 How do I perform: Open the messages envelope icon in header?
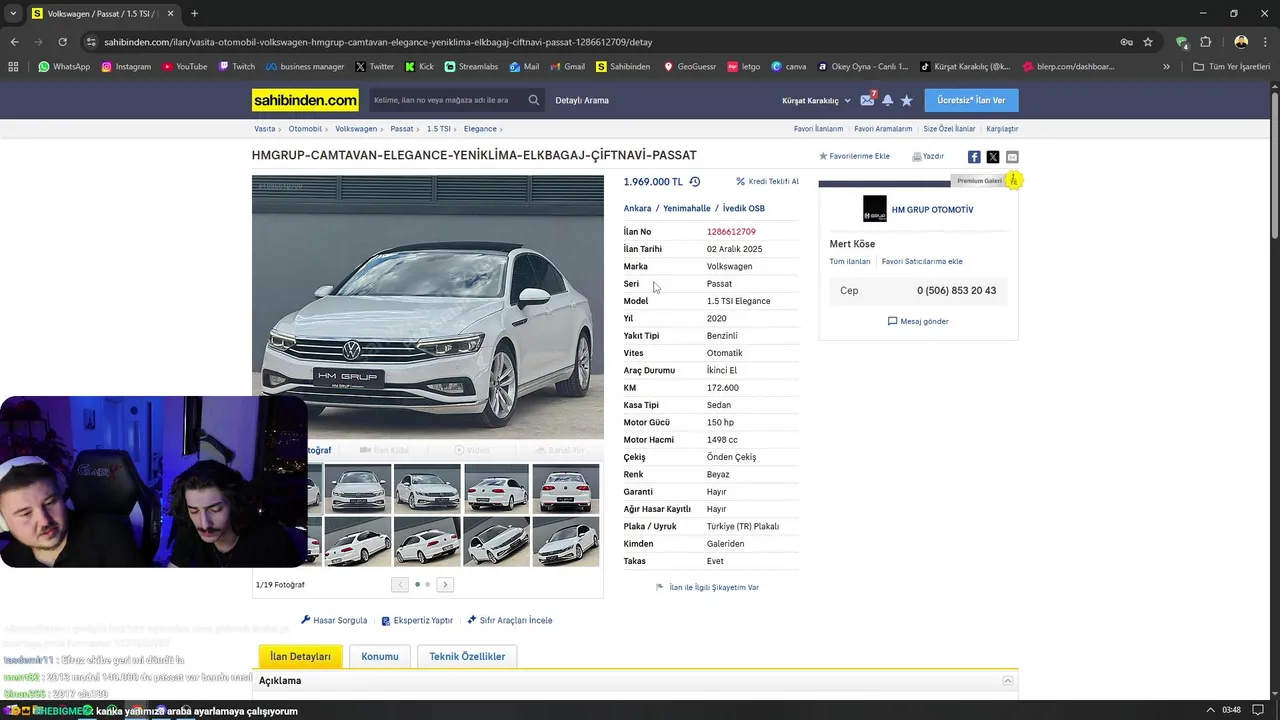tap(867, 100)
